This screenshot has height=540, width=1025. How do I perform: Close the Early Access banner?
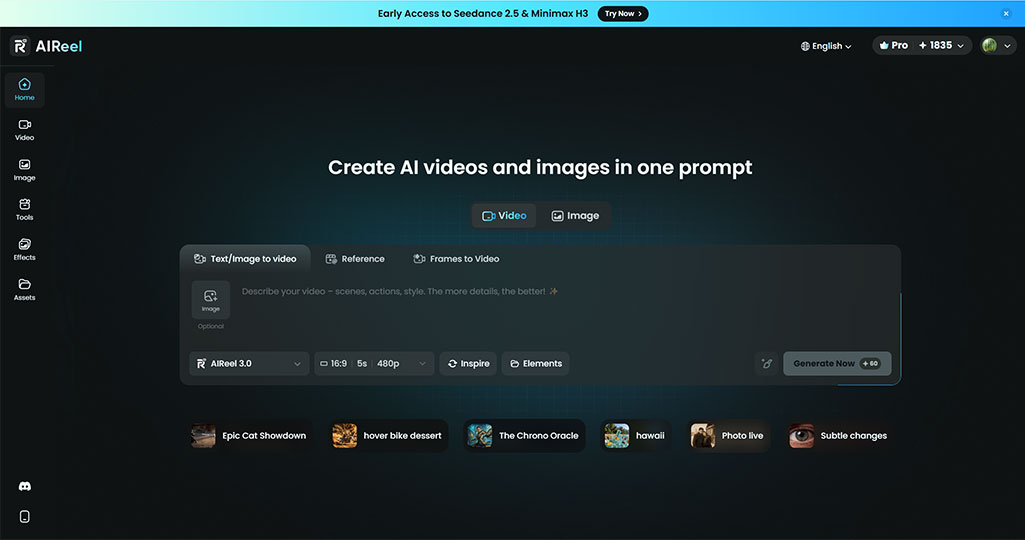(x=1006, y=13)
